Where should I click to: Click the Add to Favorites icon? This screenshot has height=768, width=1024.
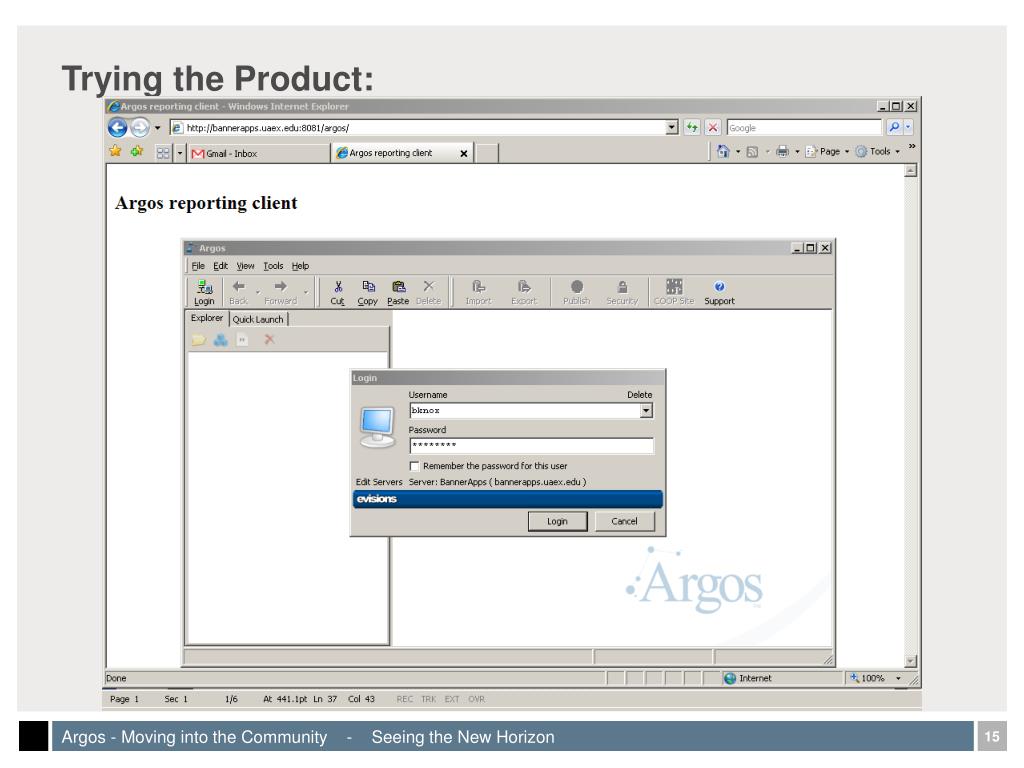(x=136, y=152)
